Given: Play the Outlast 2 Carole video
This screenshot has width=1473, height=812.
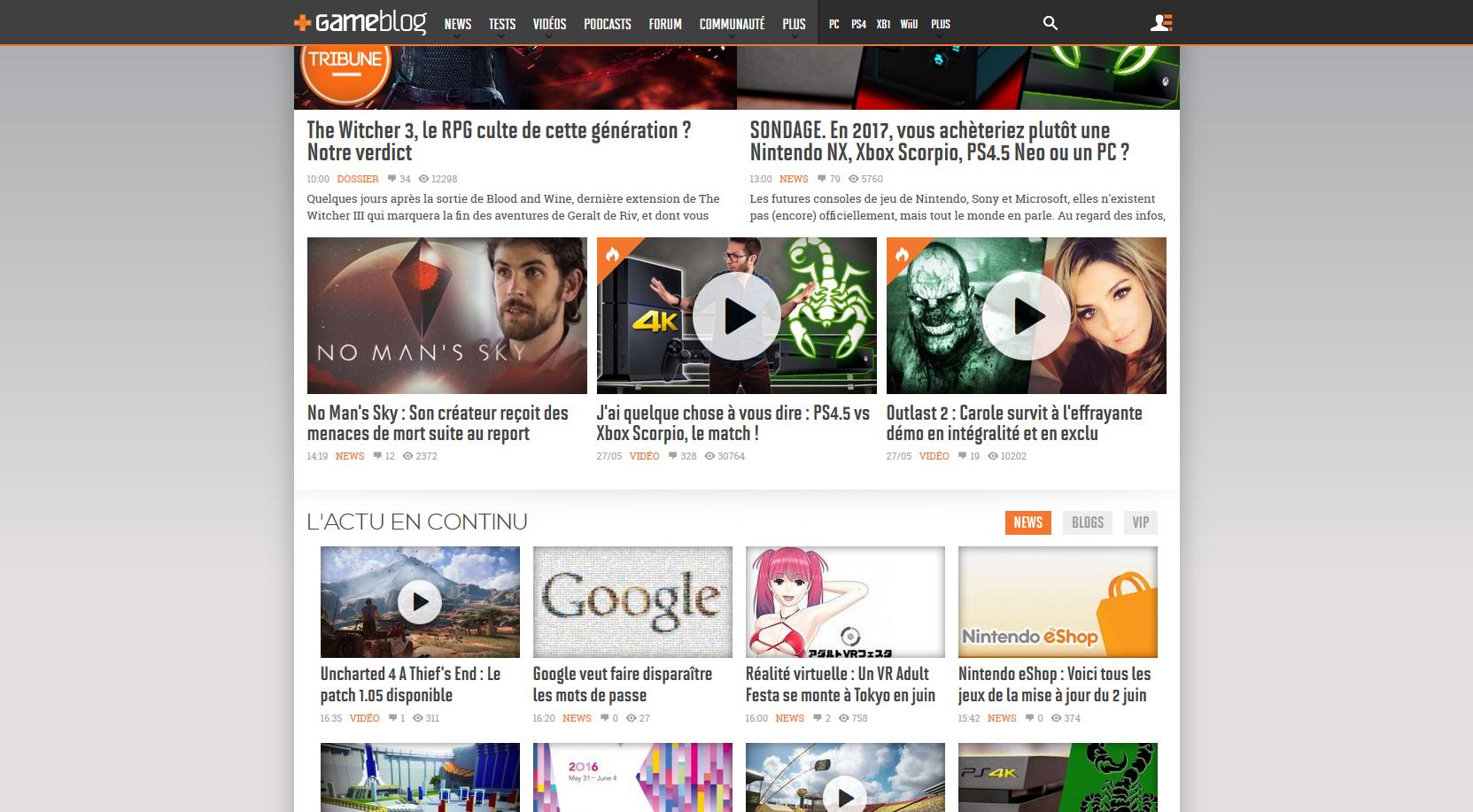Looking at the screenshot, I should click(1027, 316).
